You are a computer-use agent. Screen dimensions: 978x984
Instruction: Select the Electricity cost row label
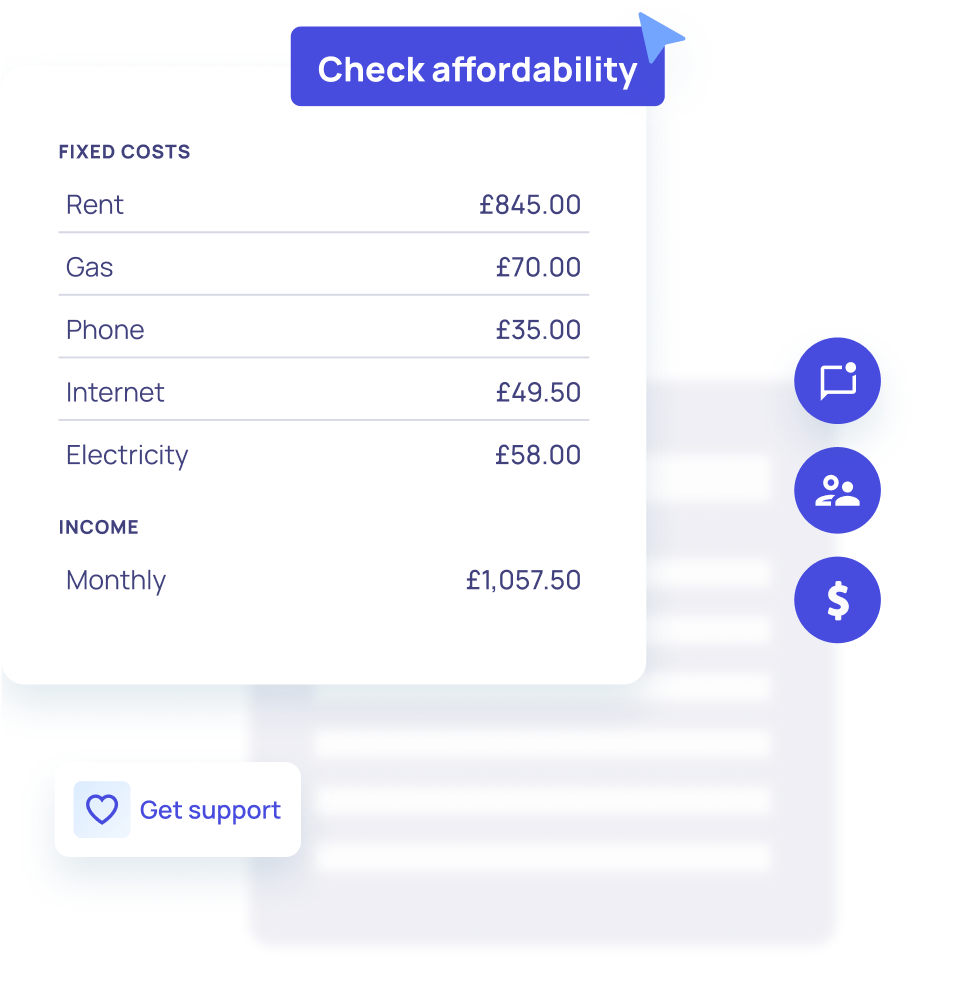(x=127, y=455)
